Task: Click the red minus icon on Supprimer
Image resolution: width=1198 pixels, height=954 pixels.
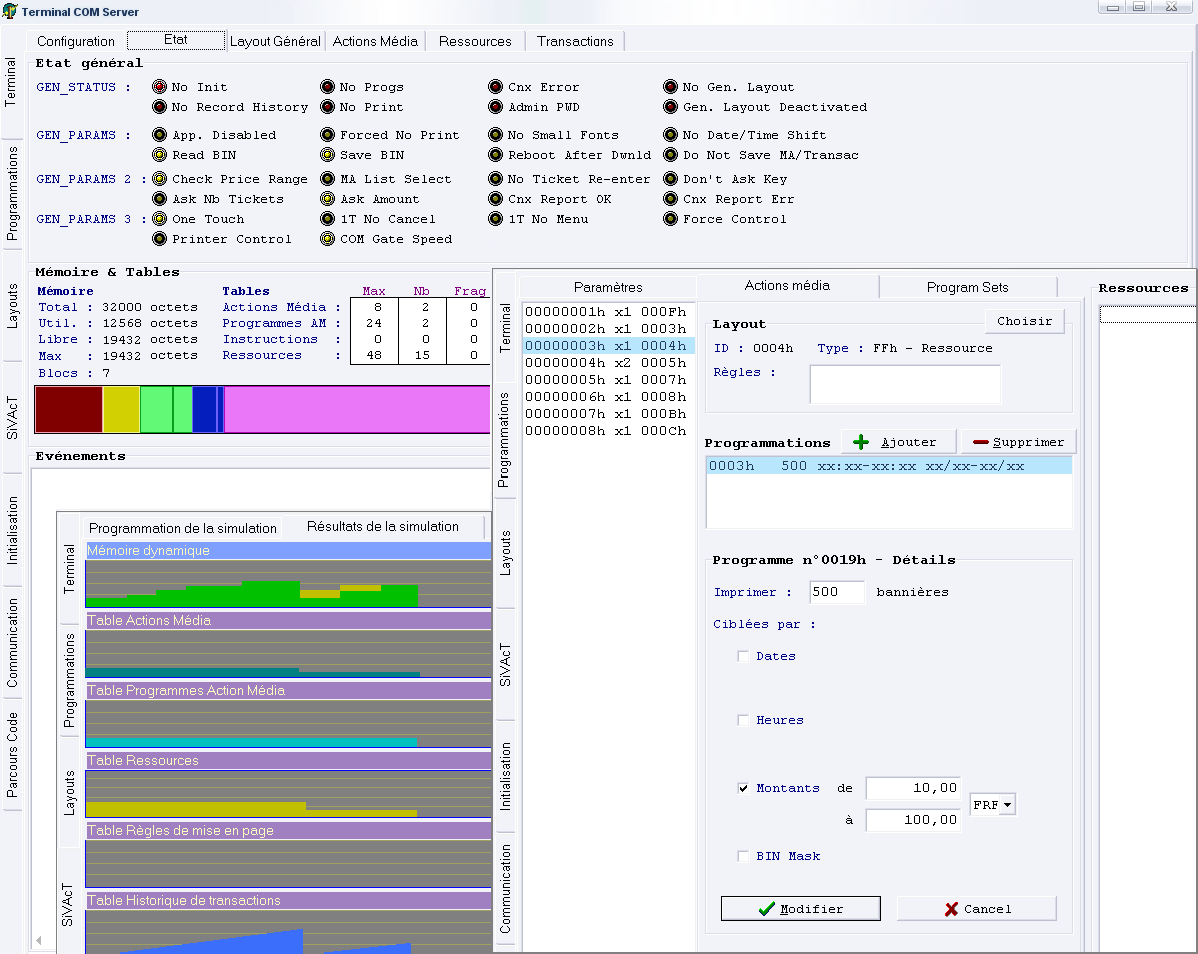Action: coord(980,442)
